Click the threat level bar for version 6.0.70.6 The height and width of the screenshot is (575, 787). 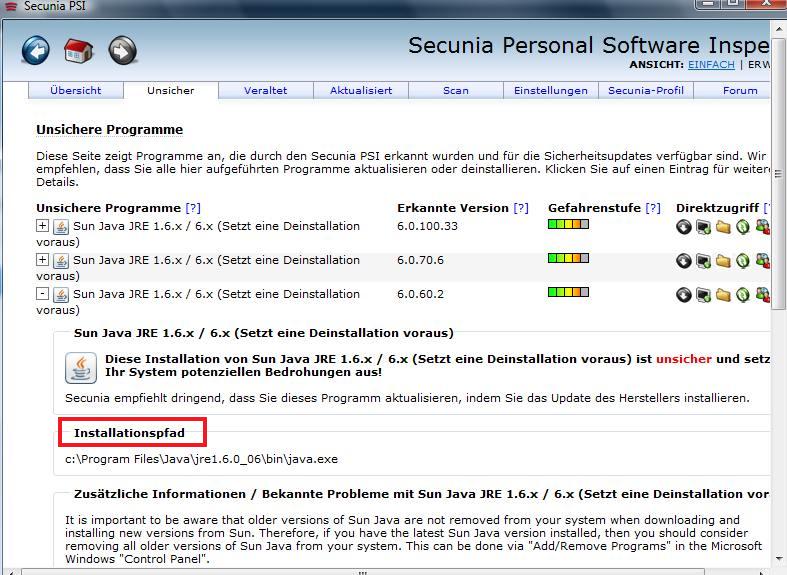click(x=568, y=258)
